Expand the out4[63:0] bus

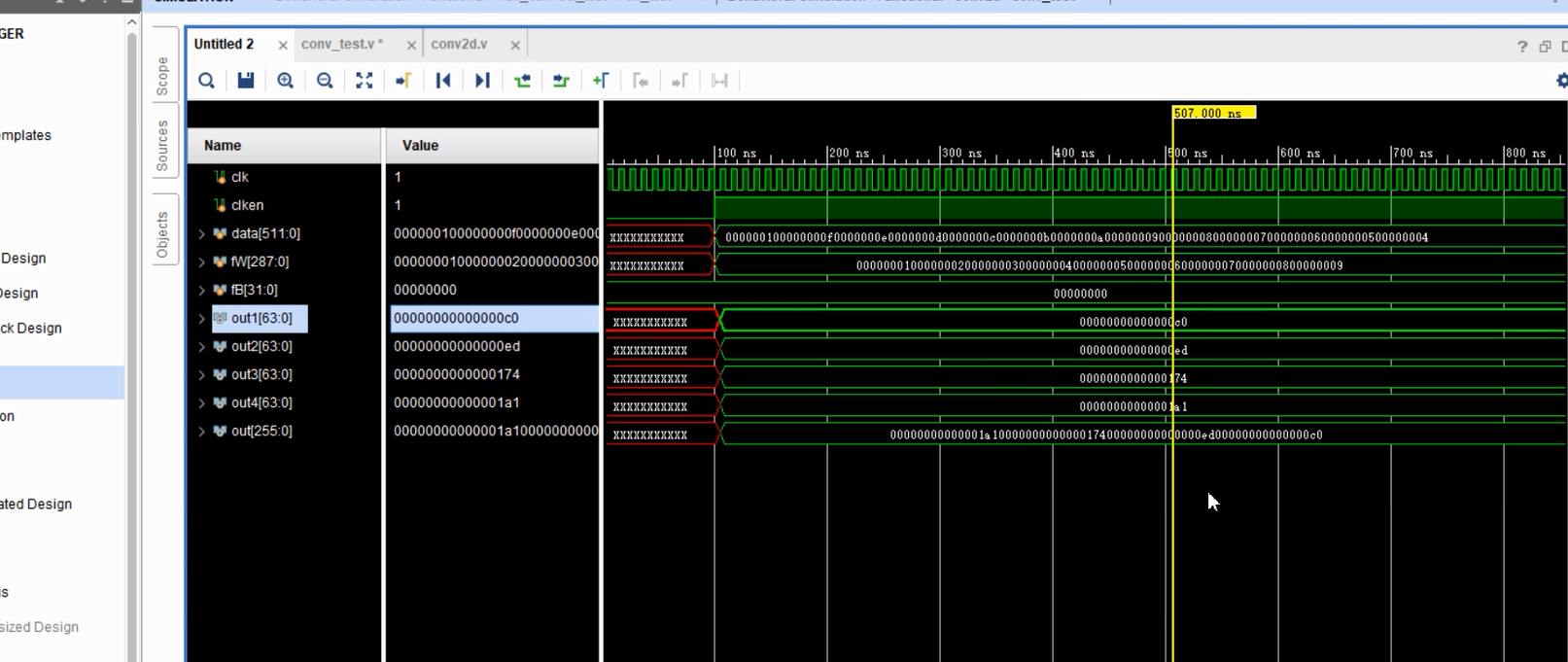pos(201,403)
